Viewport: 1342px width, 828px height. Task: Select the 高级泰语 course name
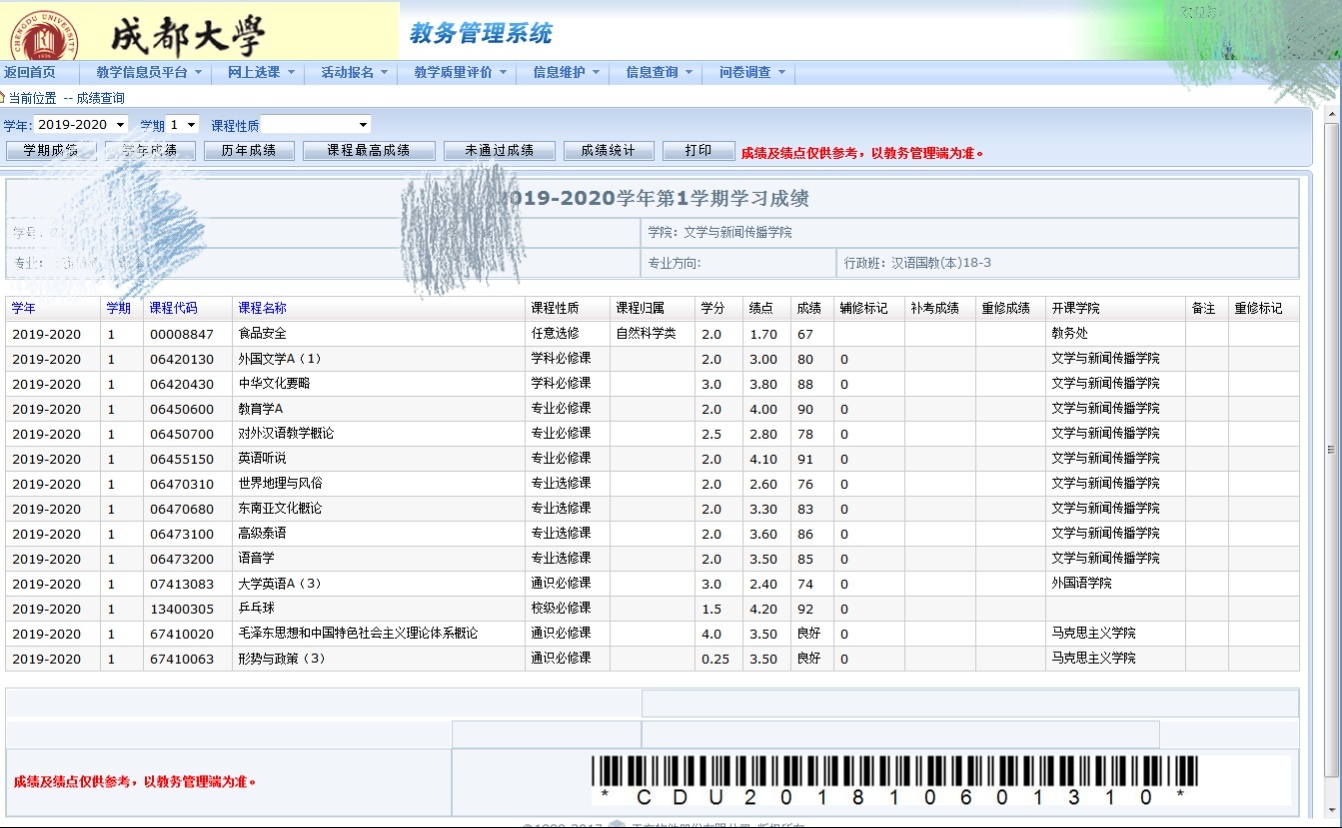point(262,534)
